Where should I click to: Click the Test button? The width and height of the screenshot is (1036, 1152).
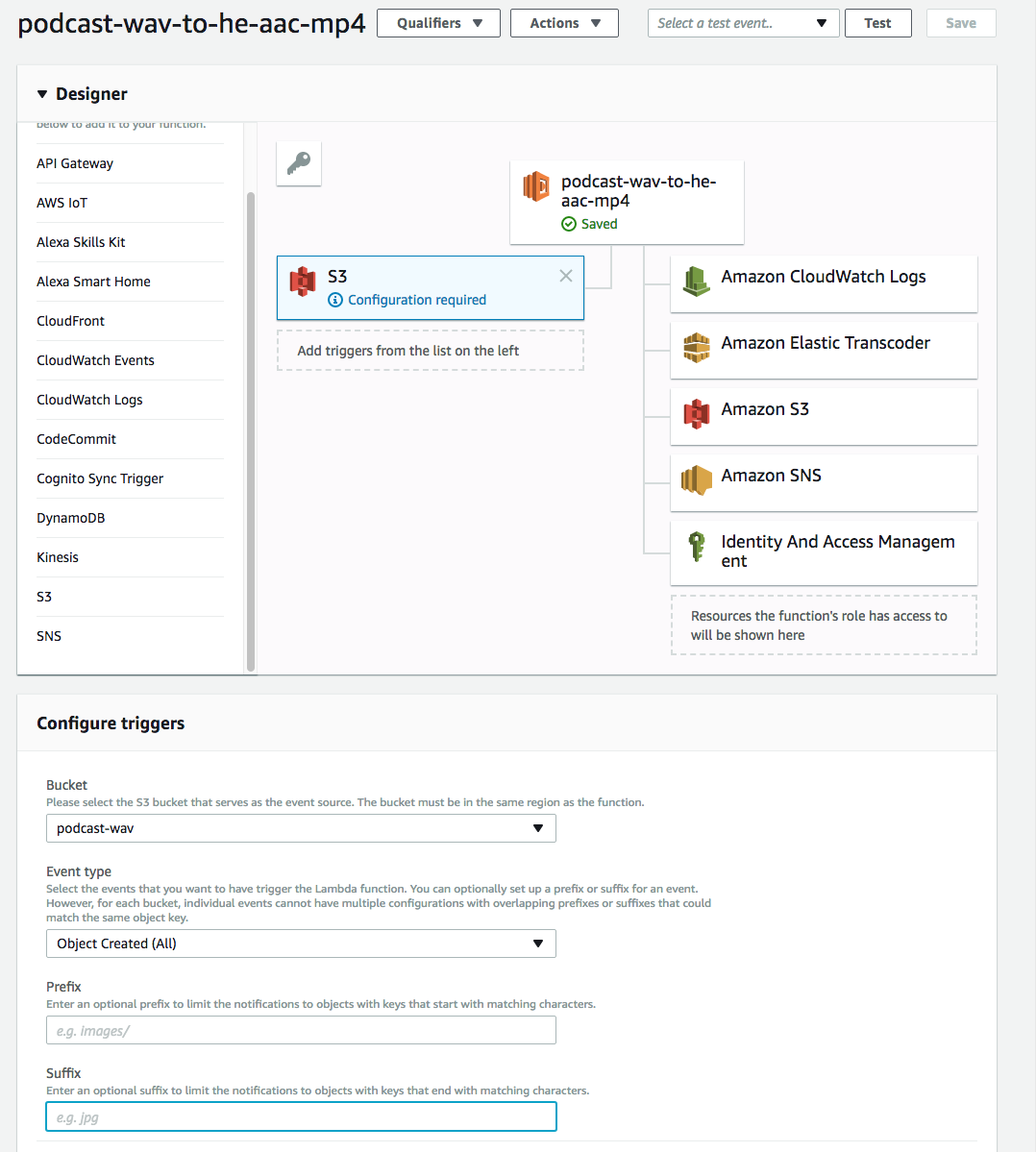coord(878,23)
